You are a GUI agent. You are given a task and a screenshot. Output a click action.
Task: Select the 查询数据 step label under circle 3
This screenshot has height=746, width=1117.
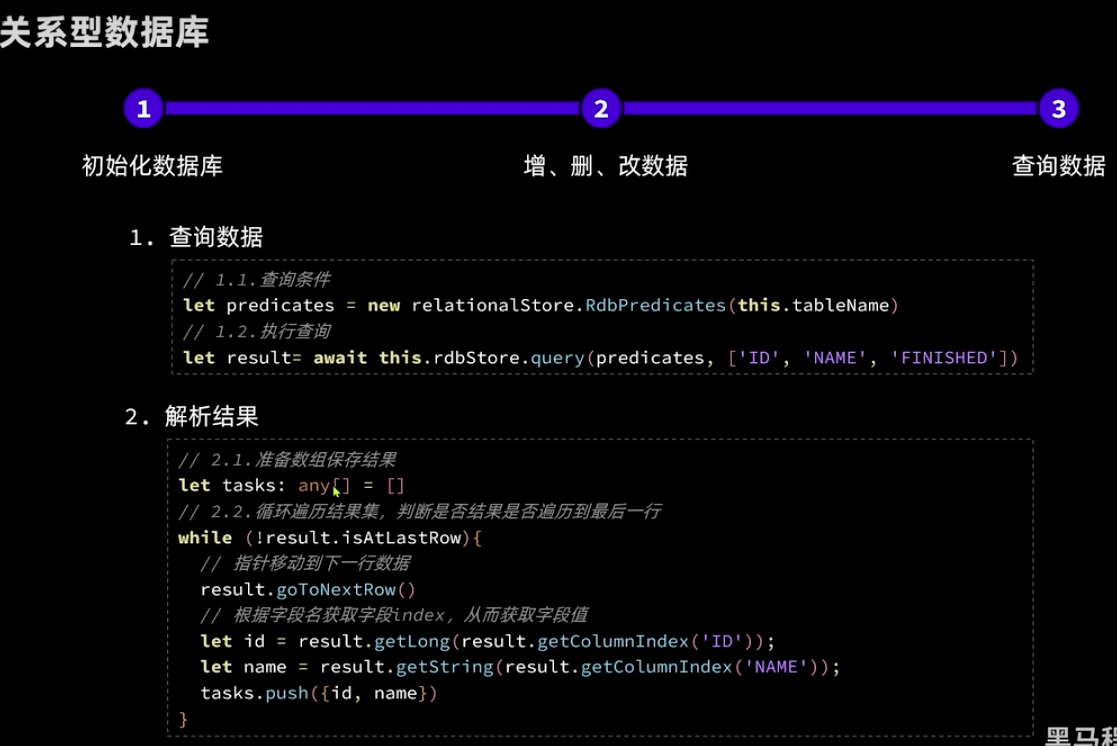[x=1058, y=166]
